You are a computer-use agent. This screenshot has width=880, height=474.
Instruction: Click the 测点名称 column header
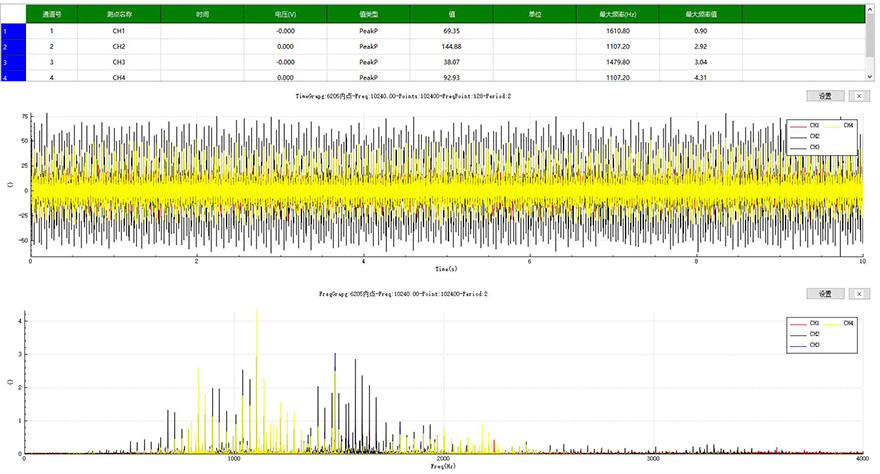click(x=119, y=16)
